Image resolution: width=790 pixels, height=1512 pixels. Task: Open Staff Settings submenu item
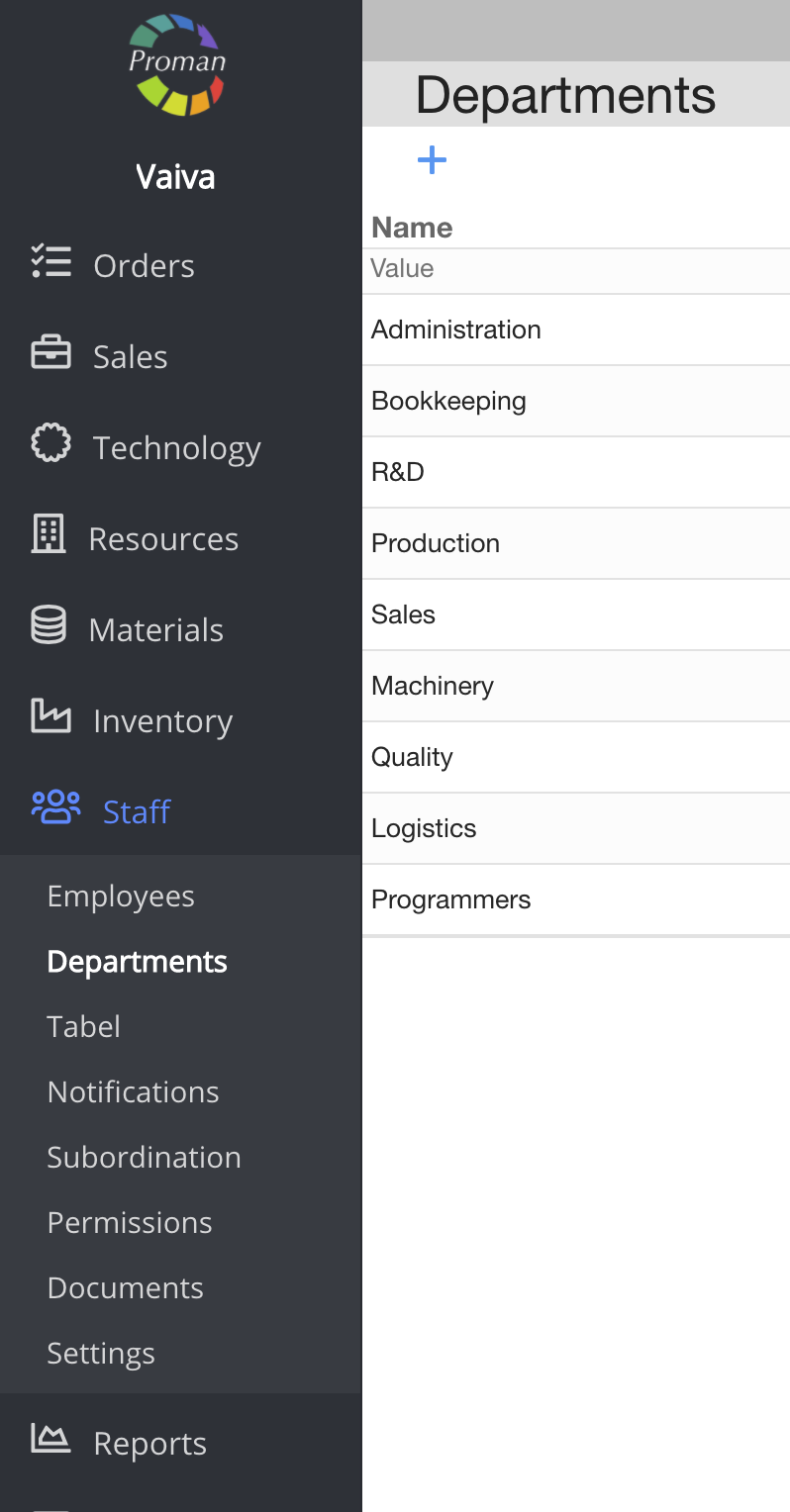(x=101, y=1354)
